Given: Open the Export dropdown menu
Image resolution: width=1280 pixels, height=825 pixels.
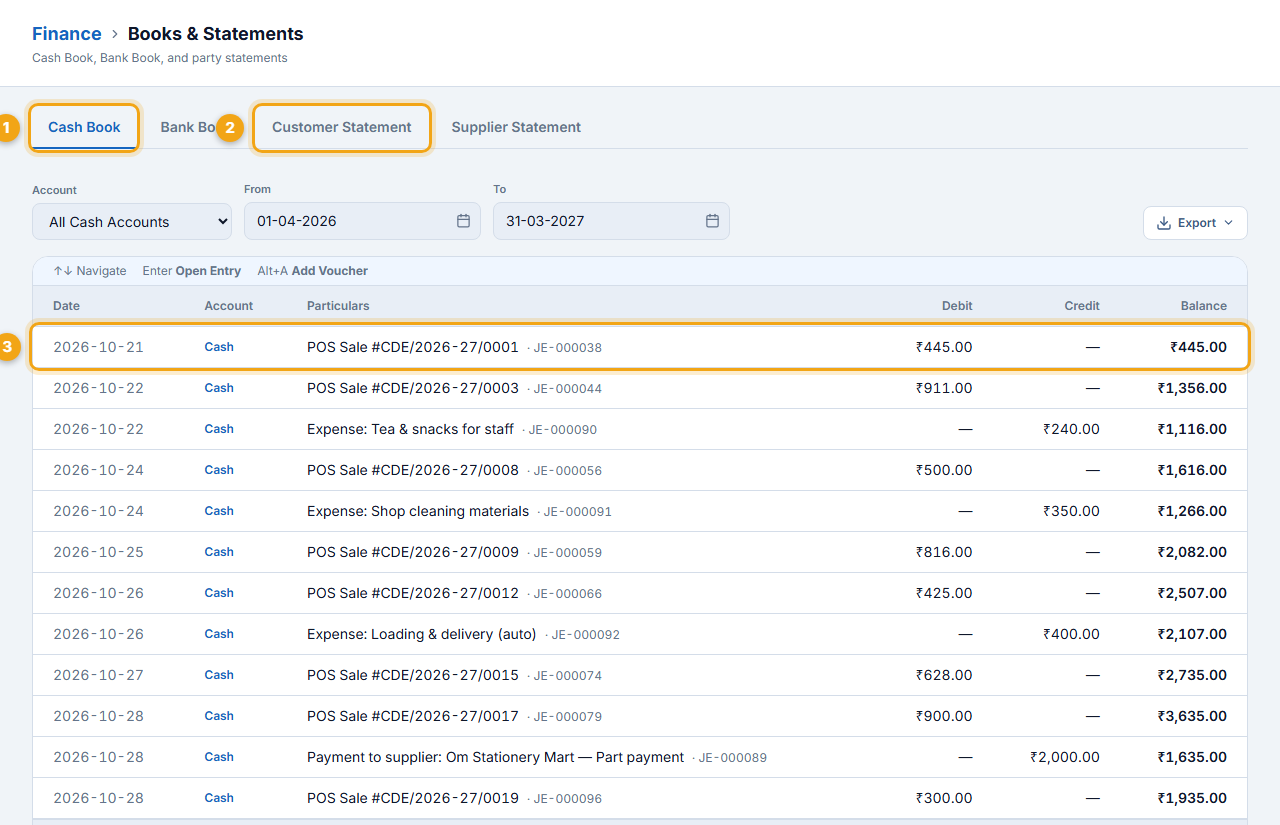Looking at the screenshot, I should (1195, 223).
